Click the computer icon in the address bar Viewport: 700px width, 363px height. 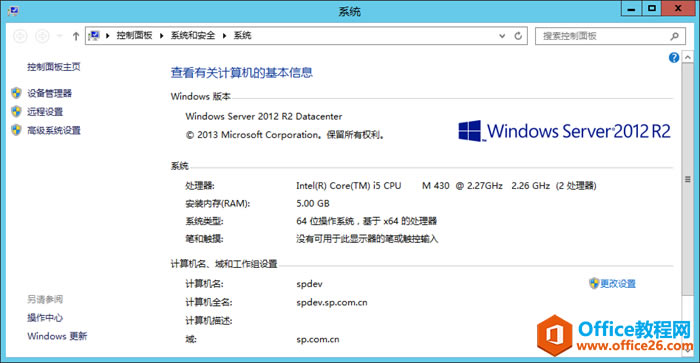[x=94, y=36]
